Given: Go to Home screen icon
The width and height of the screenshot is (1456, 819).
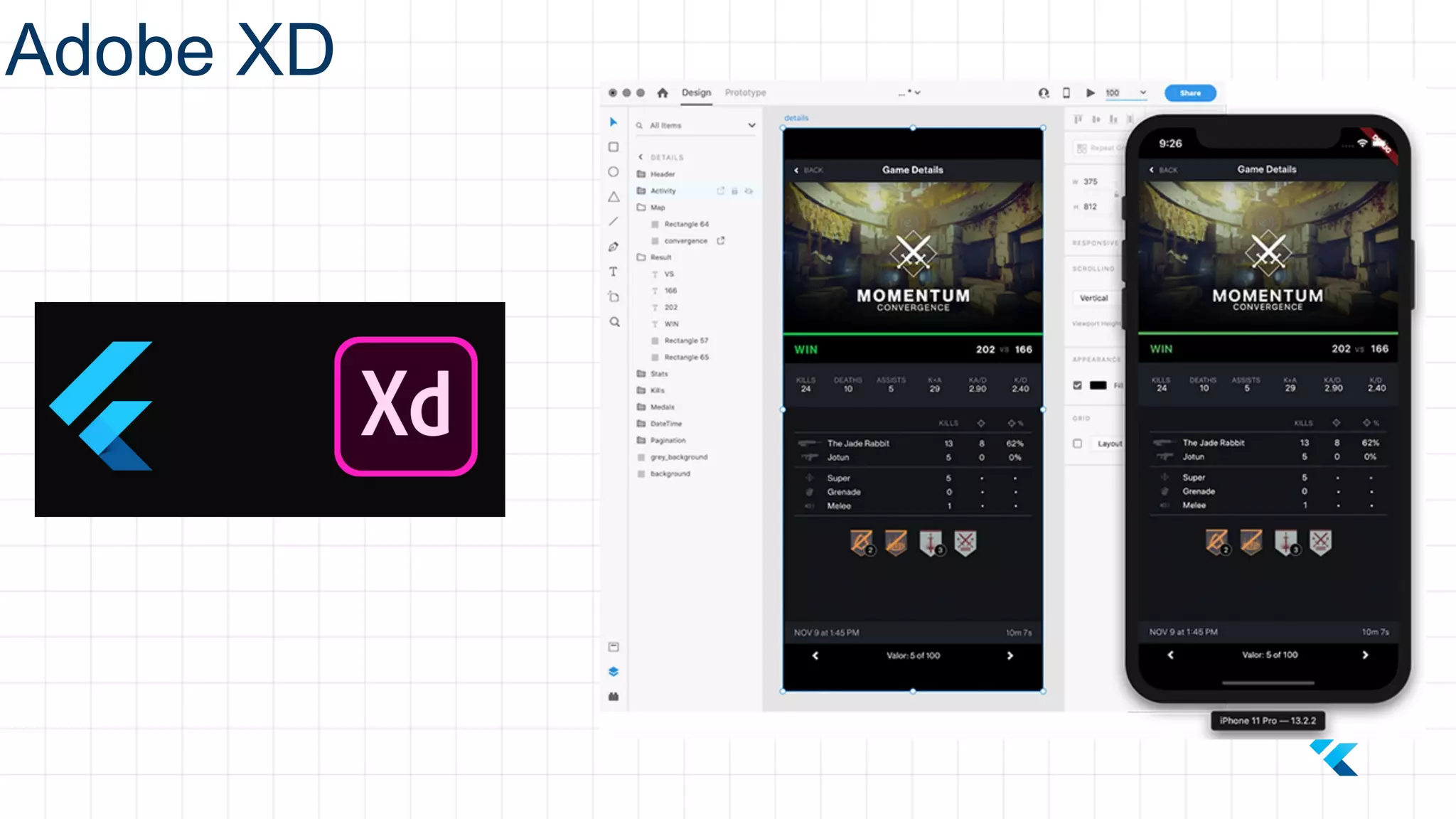Looking at the screenshot, I should coord(663,92).
